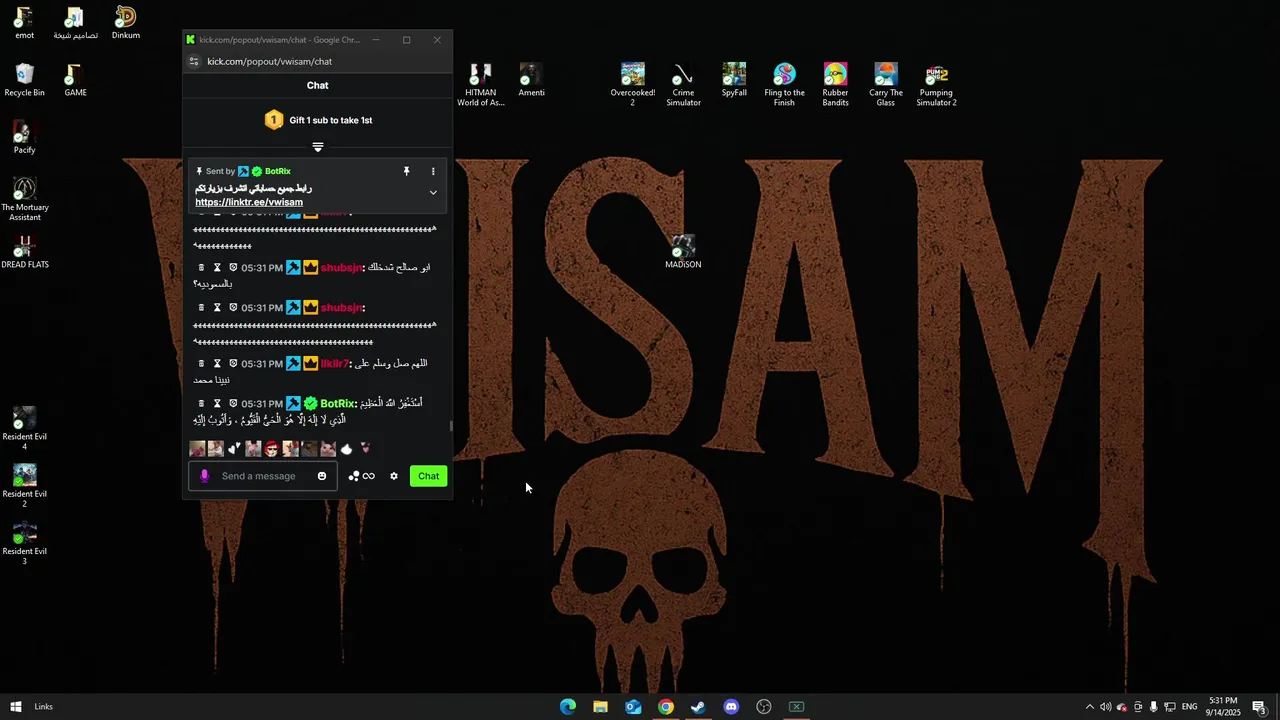Image resolution: width=1280 pixels, height=720 pixels.
Task: Click the Links toolbar on the taskbar
Action: coord(43,707)
